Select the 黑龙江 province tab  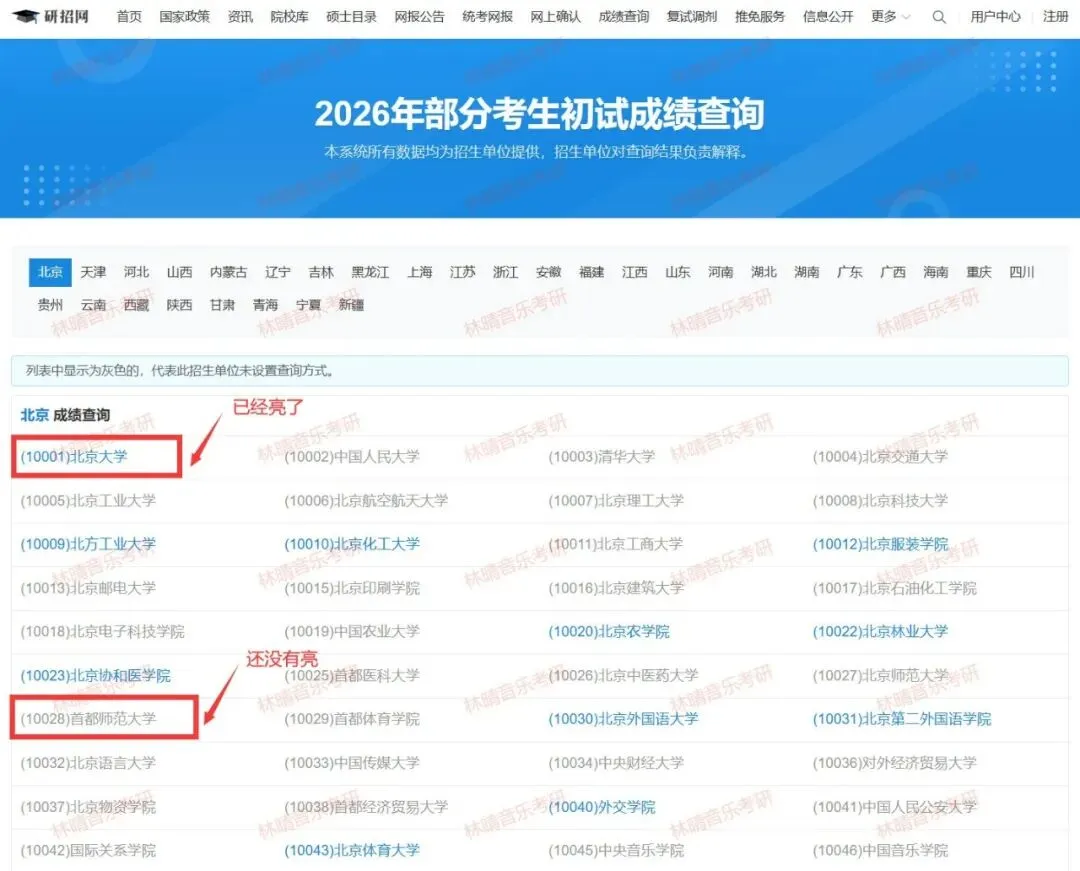[370, 272]
